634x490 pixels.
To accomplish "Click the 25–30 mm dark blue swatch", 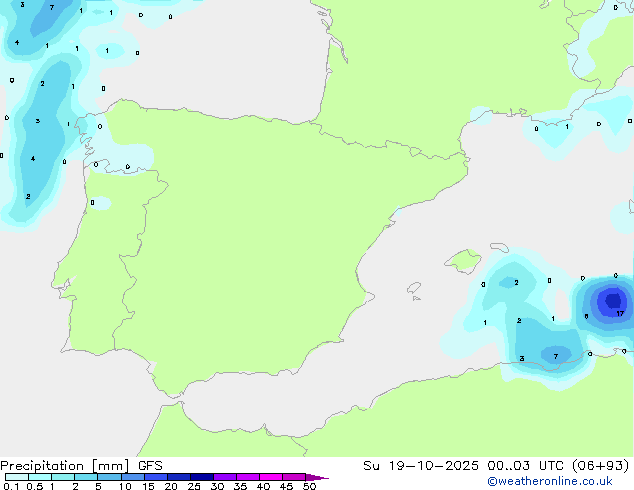I will coord(201,477).
